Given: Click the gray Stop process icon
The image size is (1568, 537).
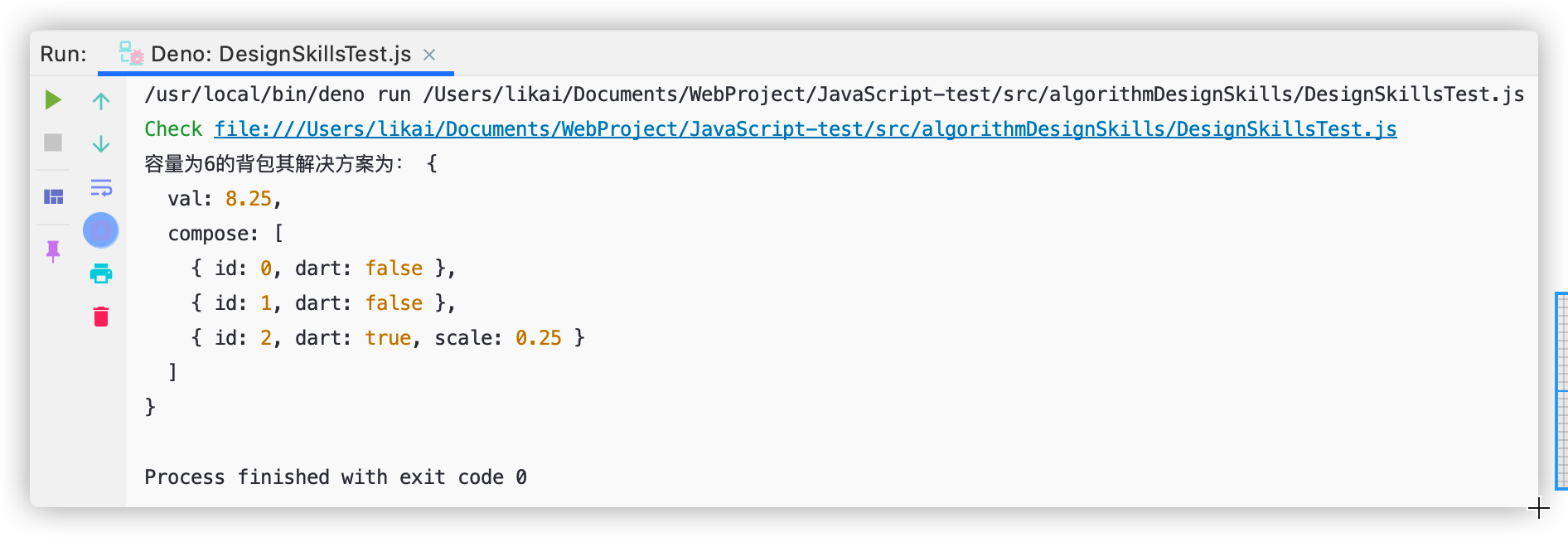Looking at the screenshot, I should click(53, 143).
